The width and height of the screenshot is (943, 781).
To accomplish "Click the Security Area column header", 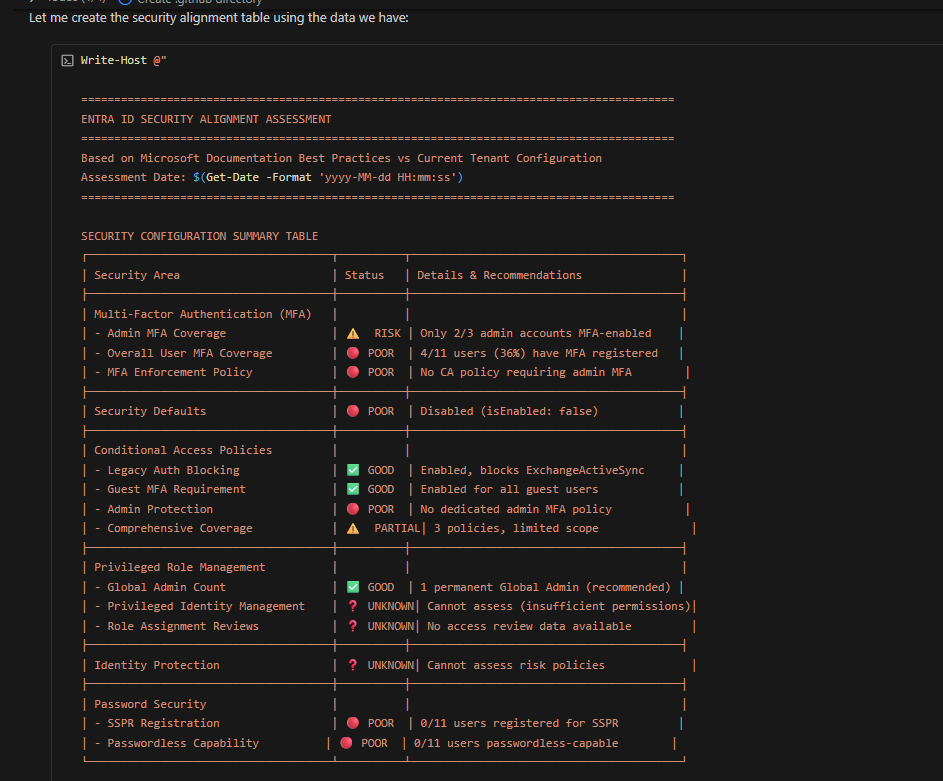I will tap(137, 275).
